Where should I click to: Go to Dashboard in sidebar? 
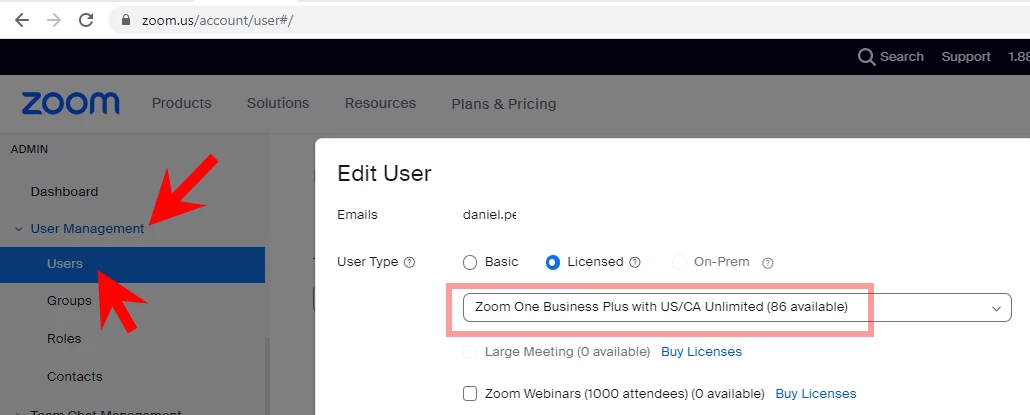tap(64, 192)
